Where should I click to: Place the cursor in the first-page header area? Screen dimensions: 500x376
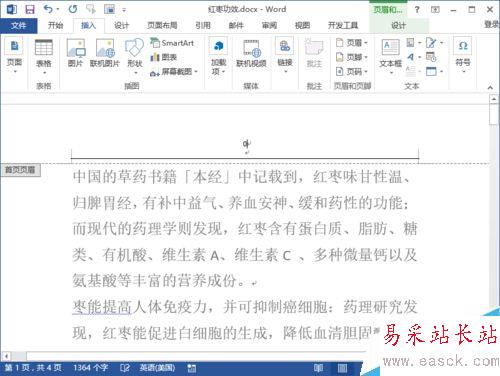[x=245, y=144]
